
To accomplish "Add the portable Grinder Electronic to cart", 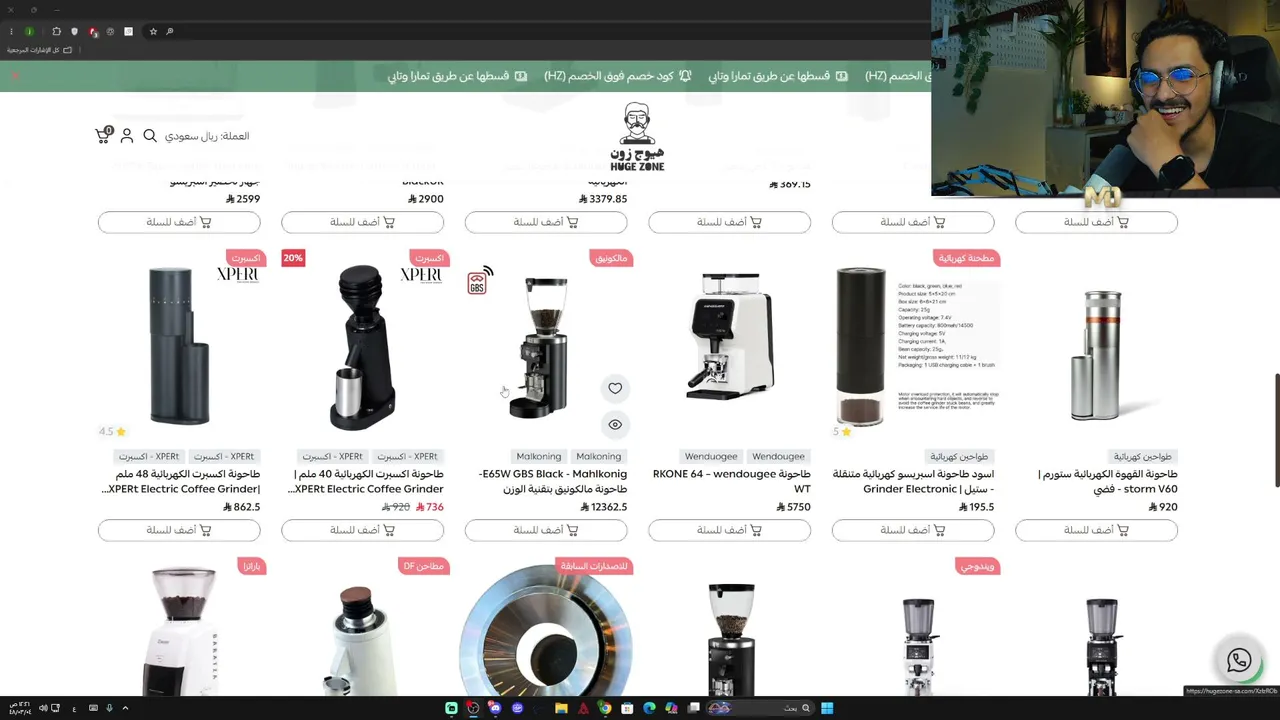I will tap(913, 530).
